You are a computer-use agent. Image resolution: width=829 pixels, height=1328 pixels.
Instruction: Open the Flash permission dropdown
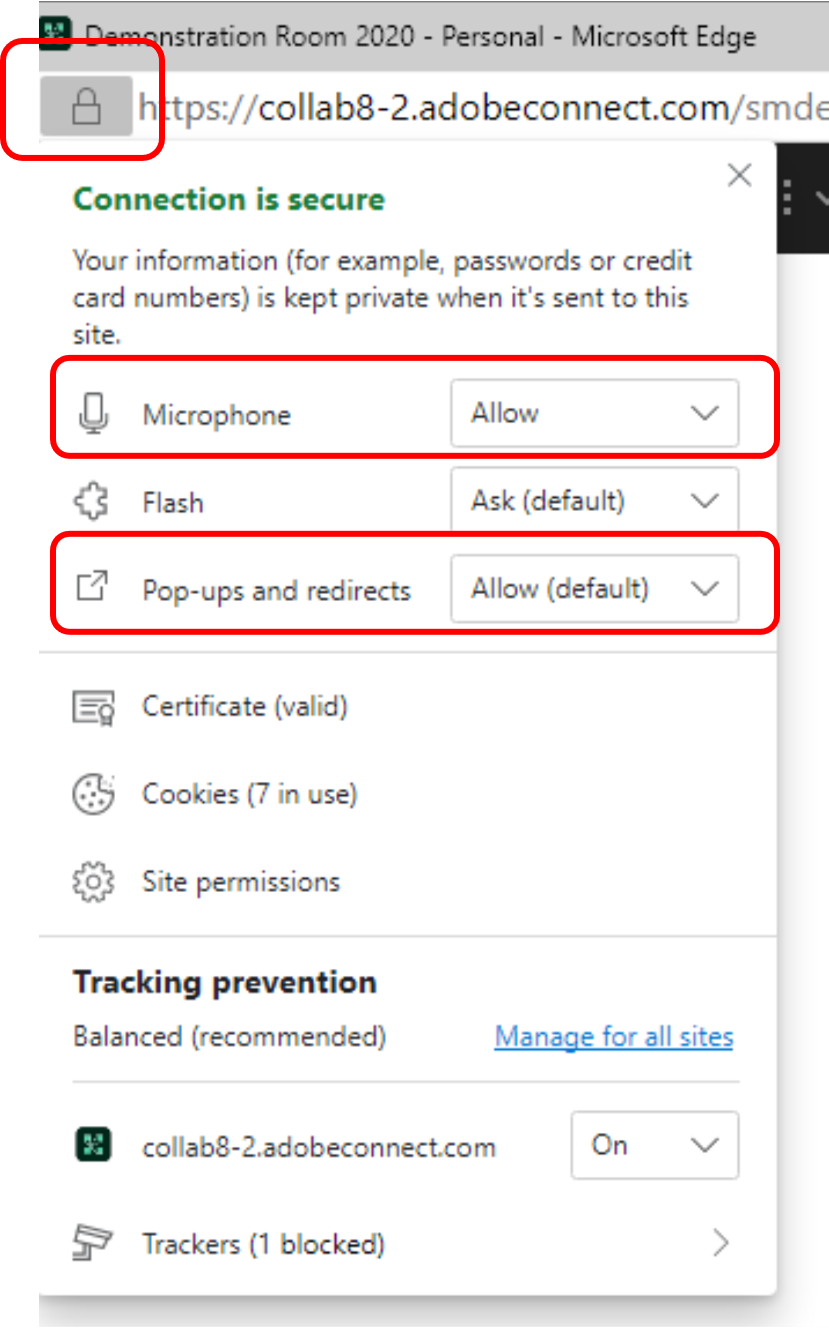click(x=594, y=500)
